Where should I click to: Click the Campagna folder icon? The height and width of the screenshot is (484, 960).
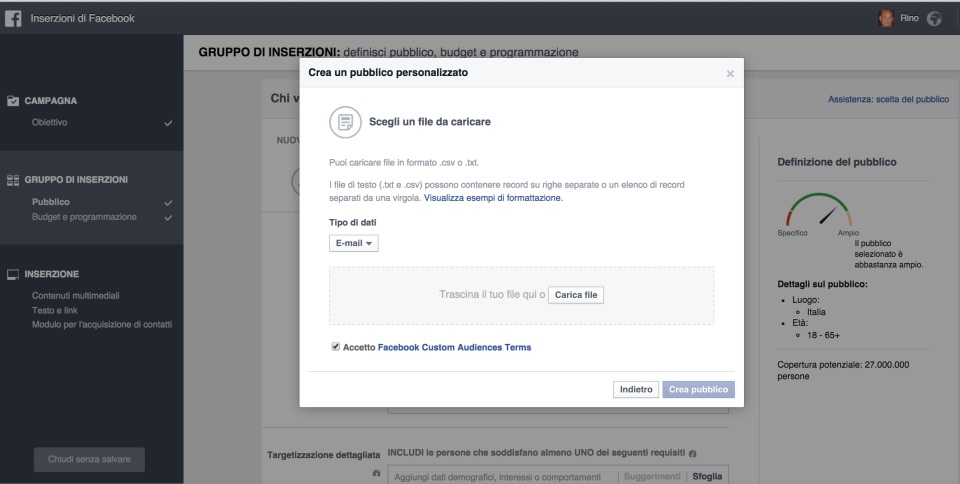(x=14, y=101)
